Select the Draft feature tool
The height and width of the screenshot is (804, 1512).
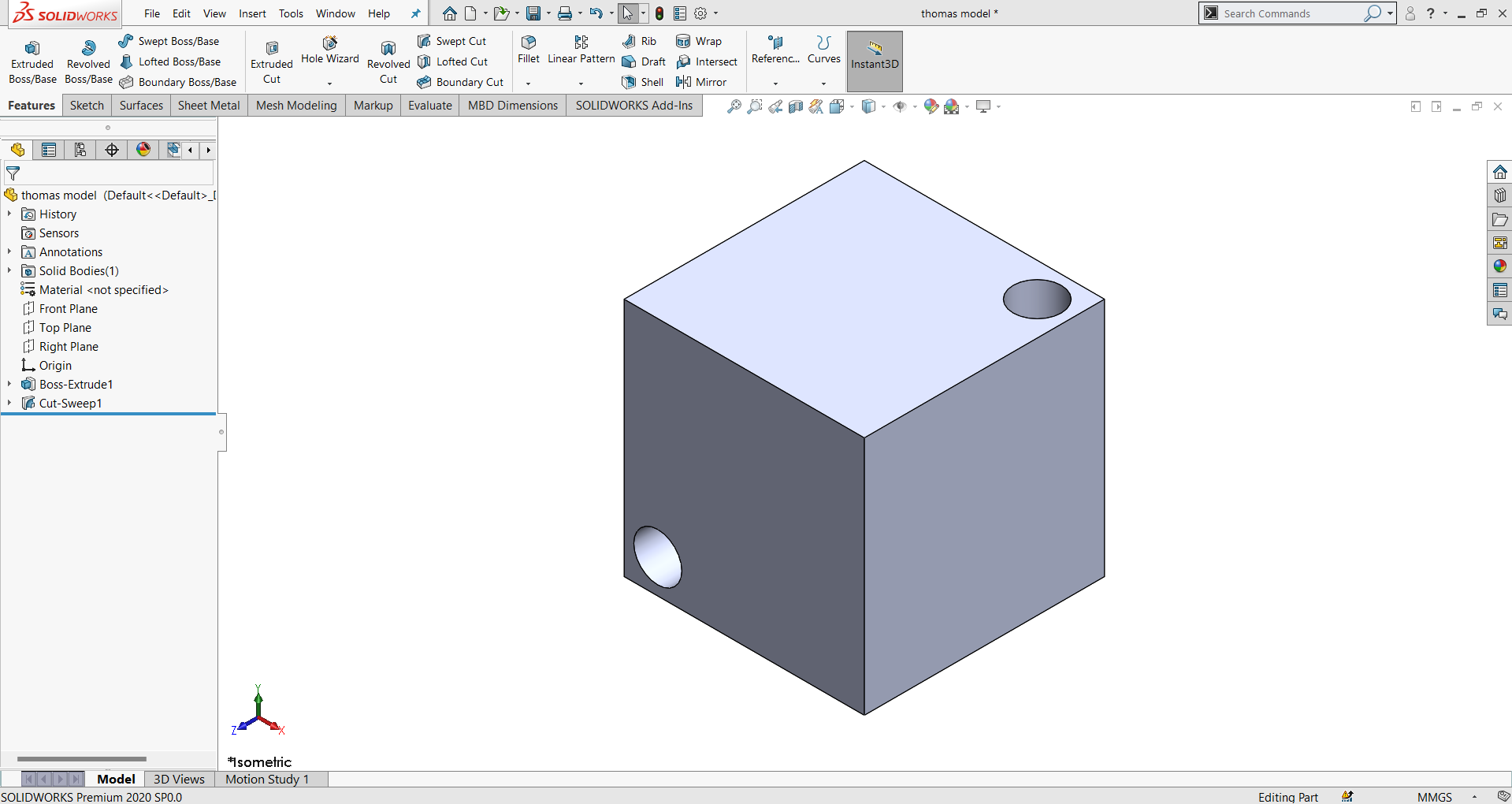(x=645, y=61)
